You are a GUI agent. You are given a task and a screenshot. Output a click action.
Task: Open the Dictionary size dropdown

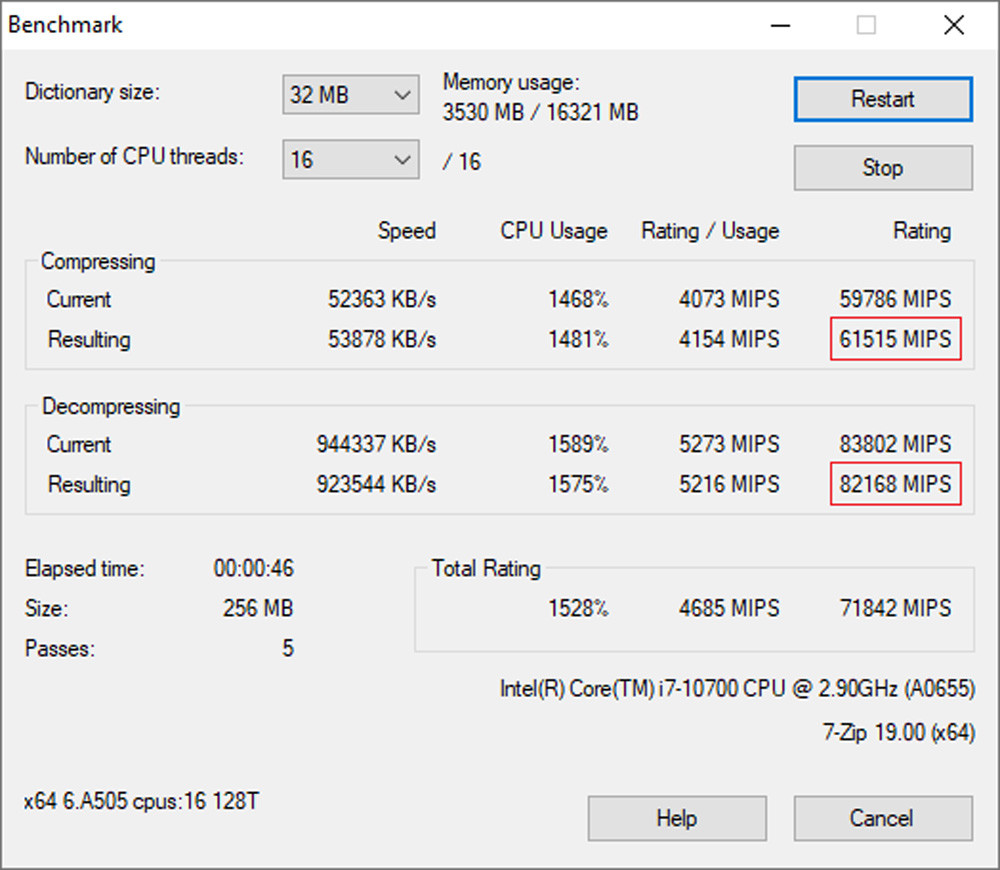[x=349, y=95]
